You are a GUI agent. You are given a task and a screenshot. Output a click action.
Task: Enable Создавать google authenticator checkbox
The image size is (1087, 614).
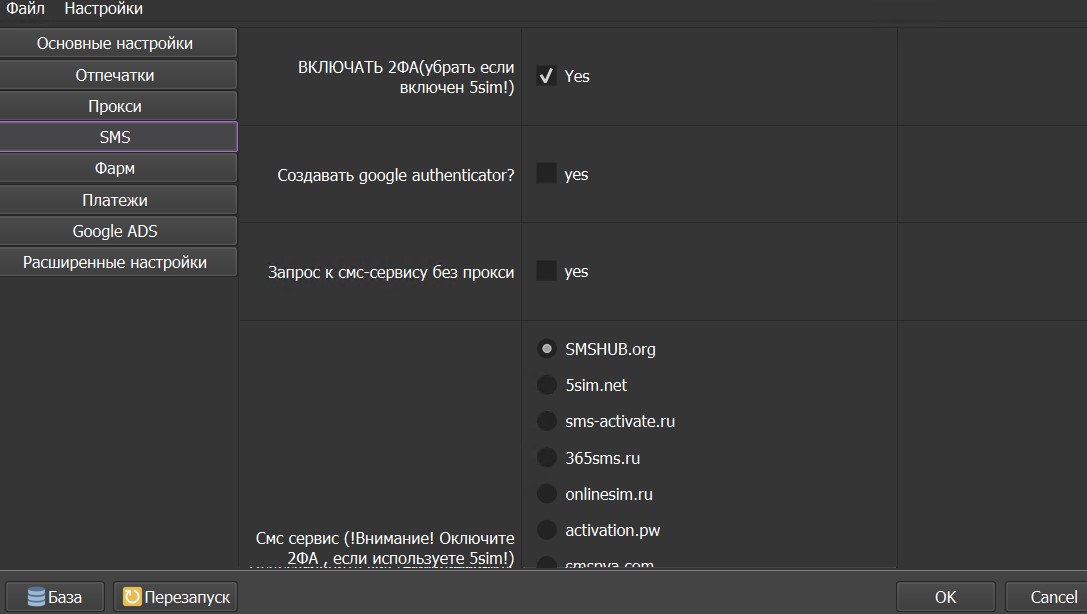tap(546, 174)
